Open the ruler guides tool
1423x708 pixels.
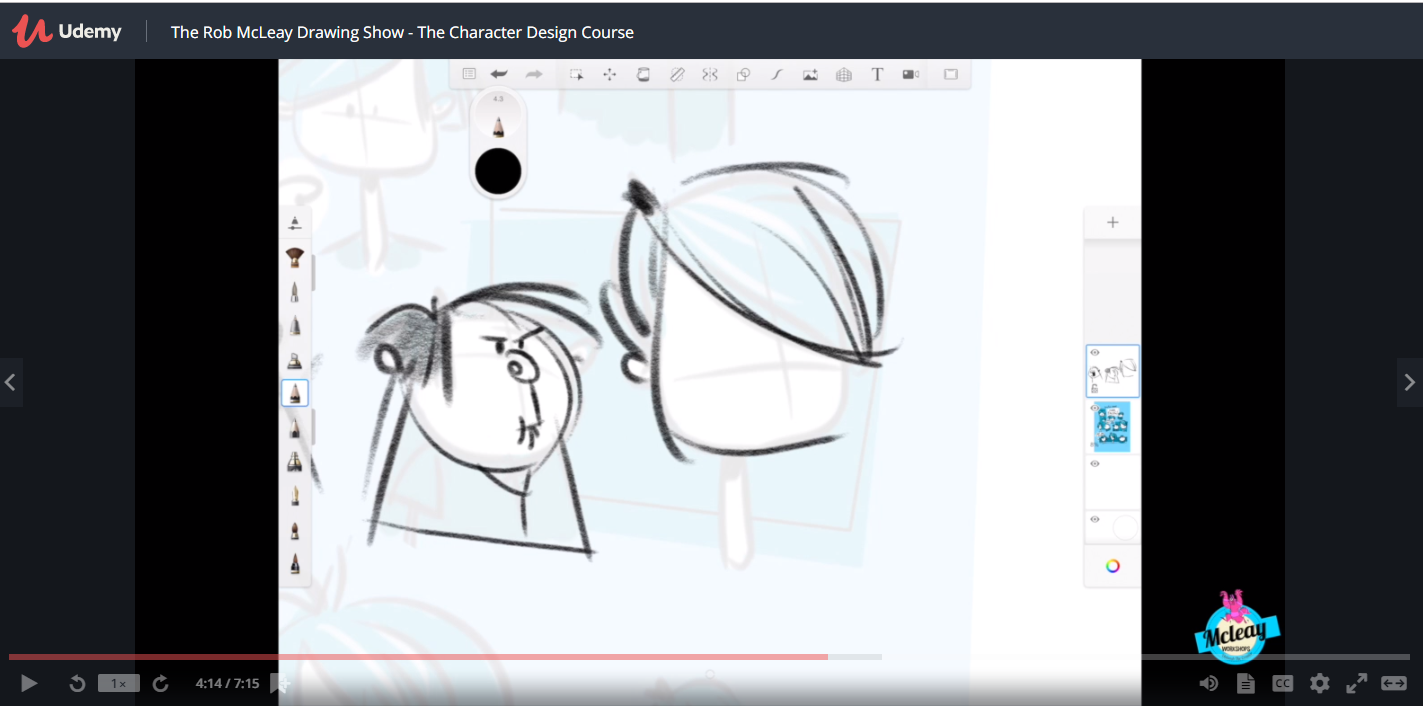tap(677, 74)
